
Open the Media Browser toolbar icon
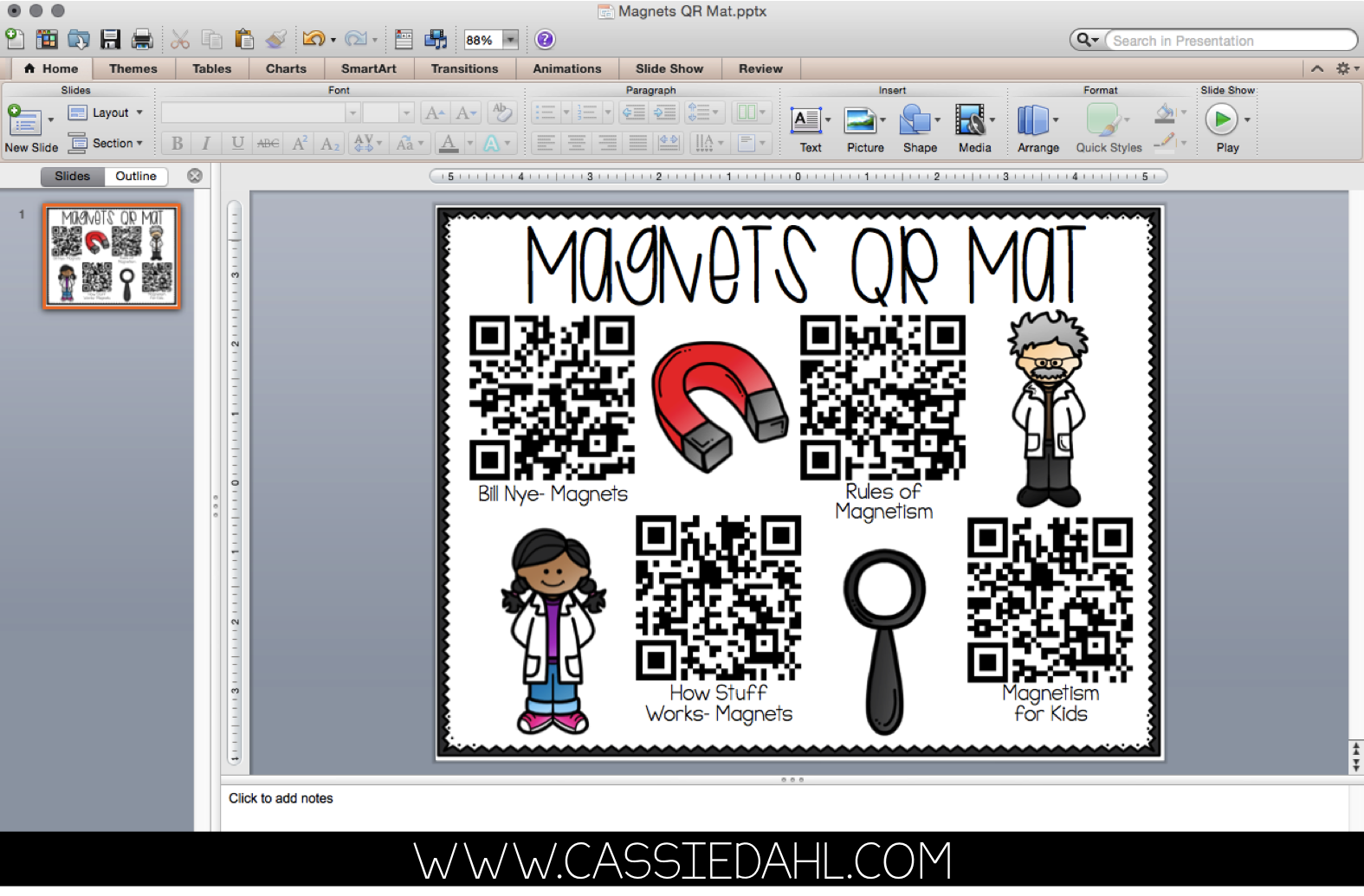coord(436,39)
